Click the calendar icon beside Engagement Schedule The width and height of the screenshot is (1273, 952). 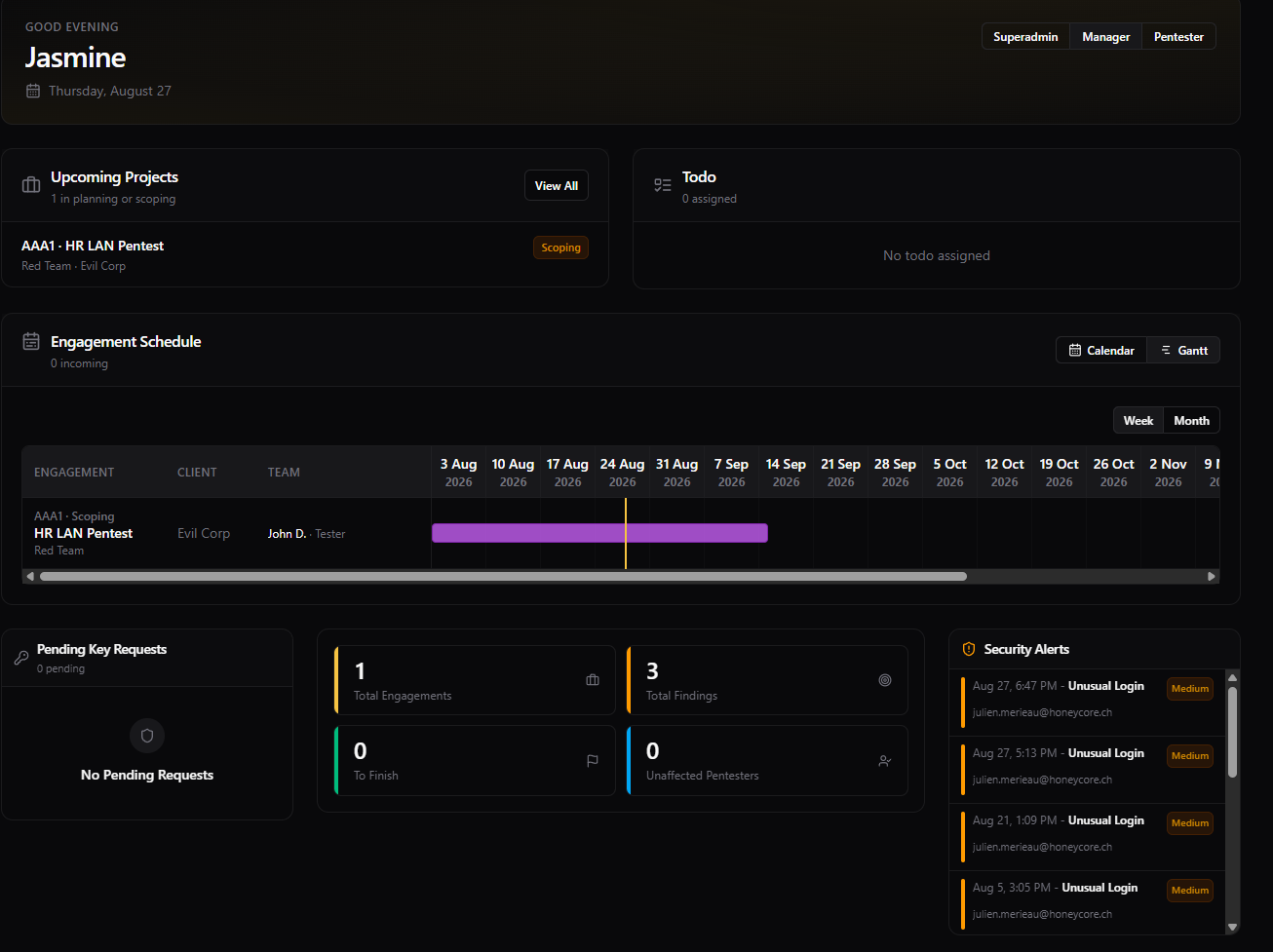pos(31,342)
